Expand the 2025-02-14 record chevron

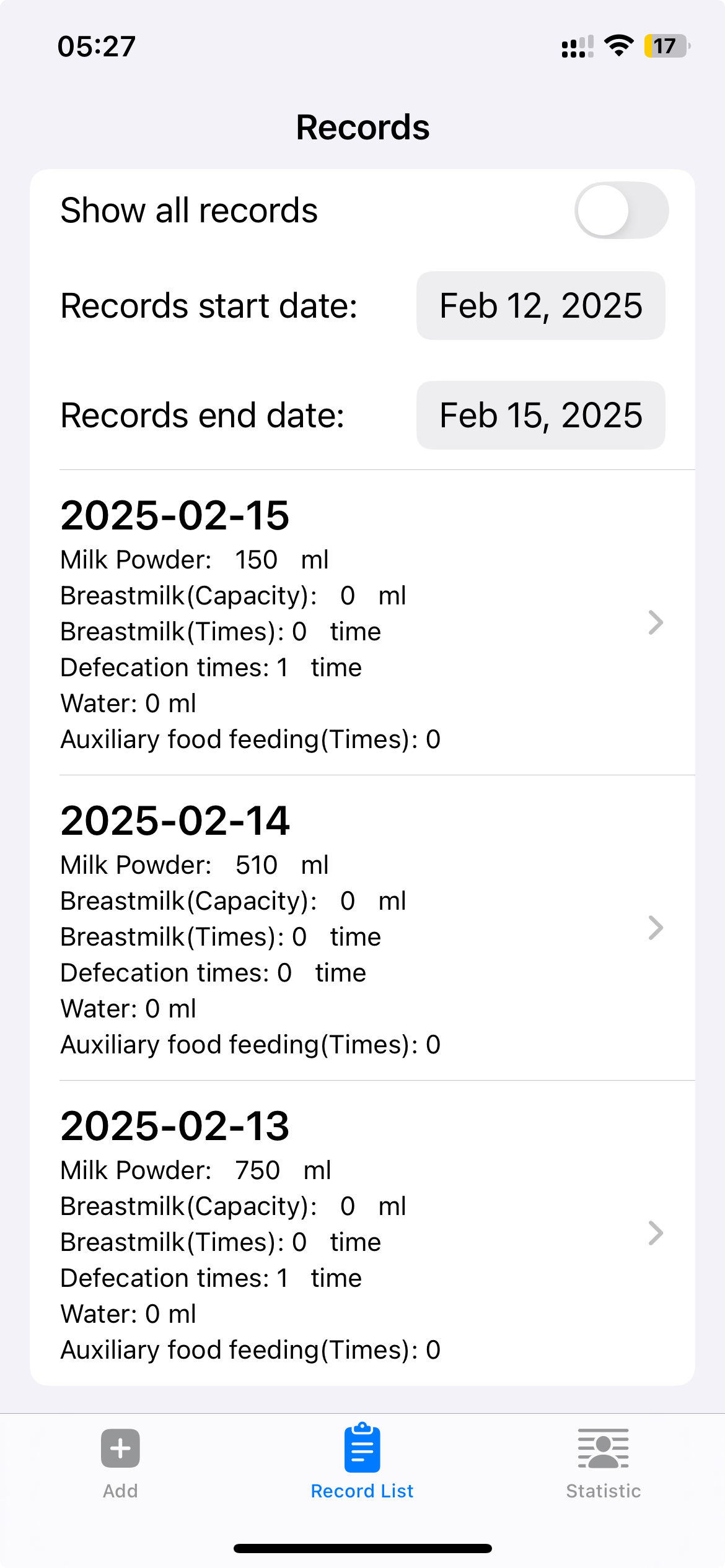click(656, 928)
